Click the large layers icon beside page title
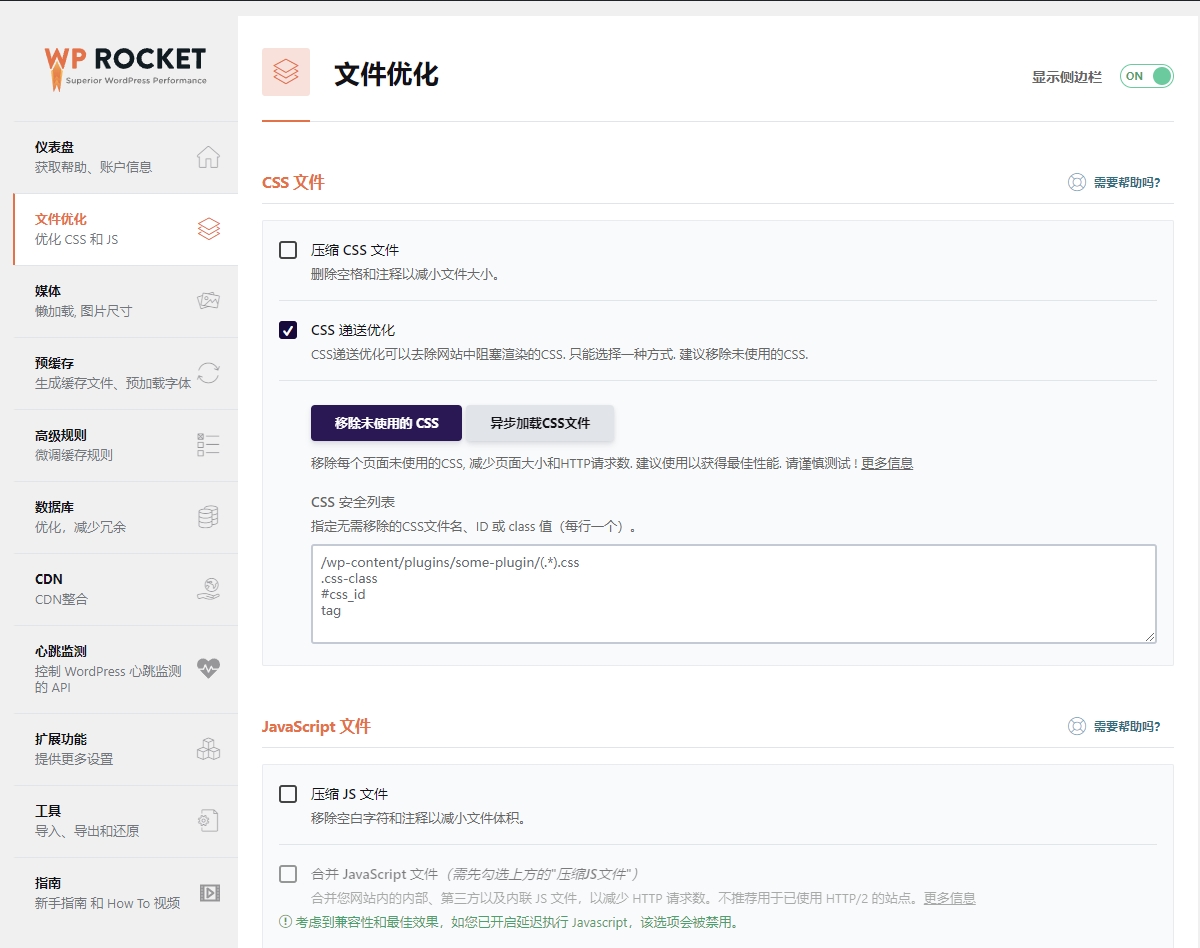The width and height of the screenshot is (1200, 948). pos(286,72)
